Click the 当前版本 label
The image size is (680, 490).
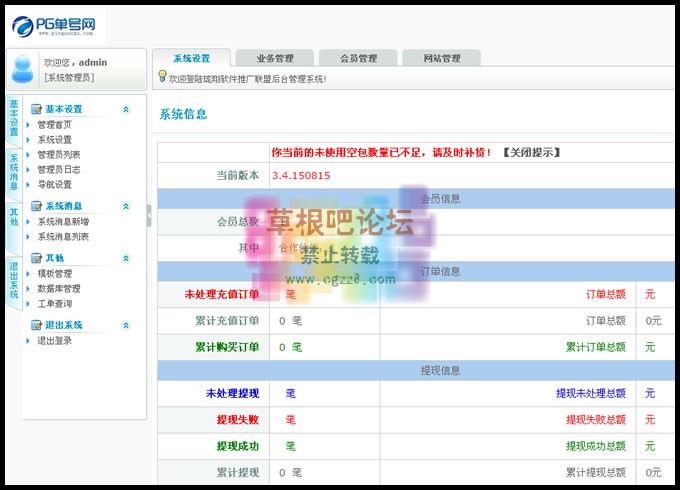tap(238, 176)
